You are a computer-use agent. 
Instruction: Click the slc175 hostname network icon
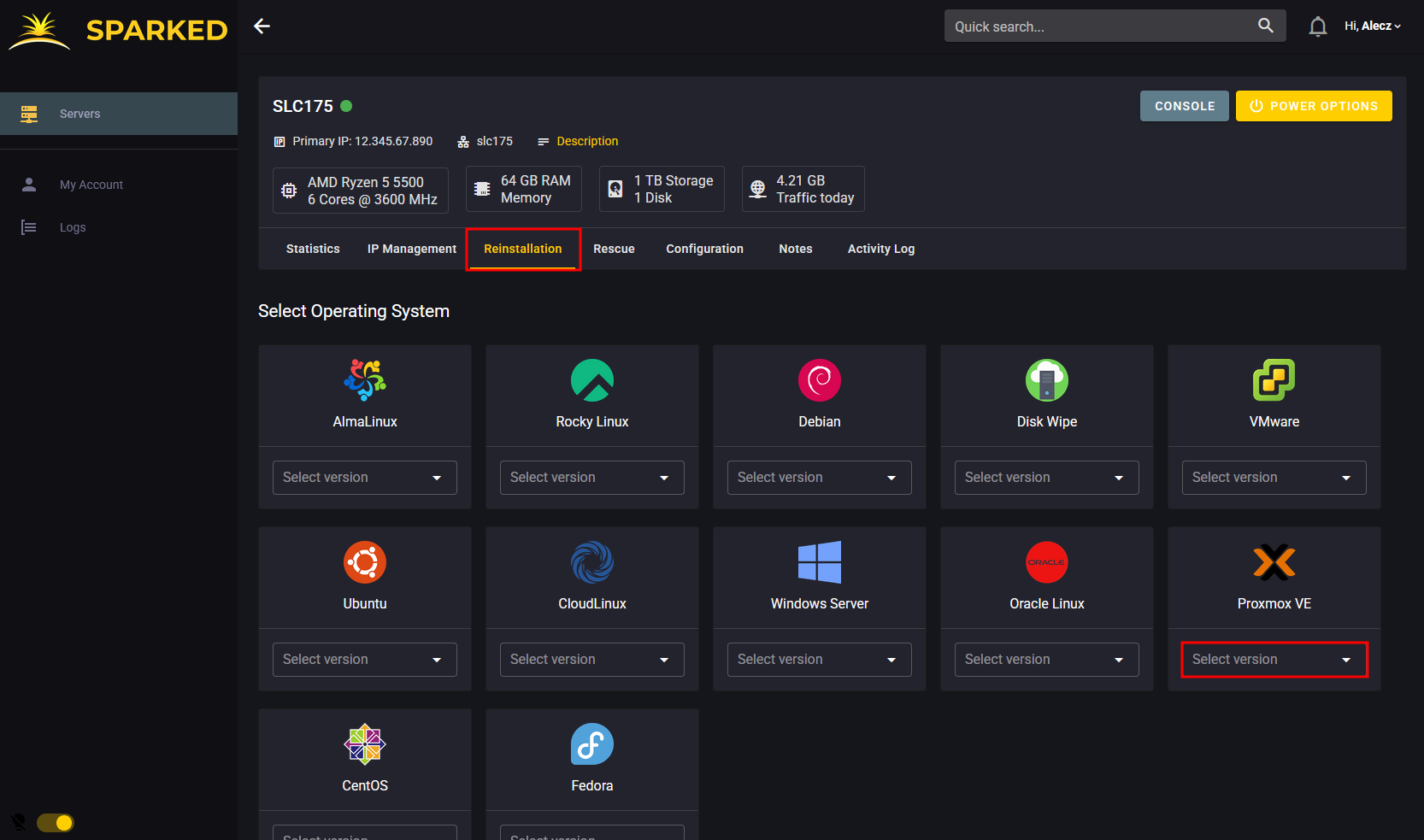tap(463, 142)
